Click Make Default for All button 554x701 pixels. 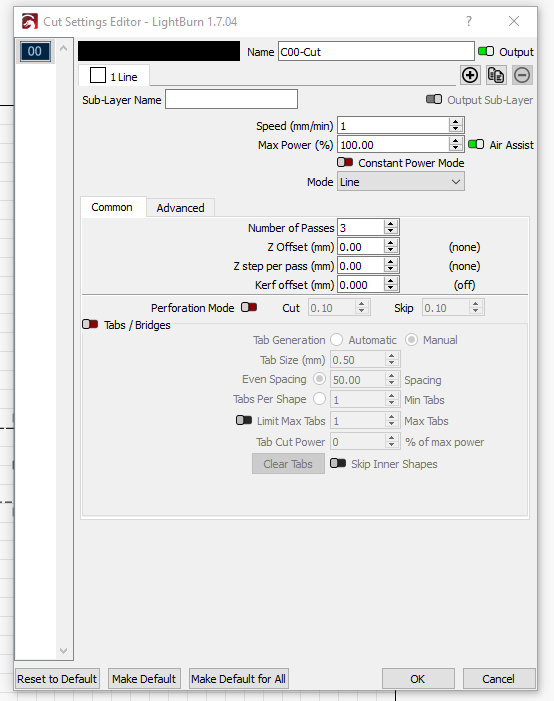238,679
